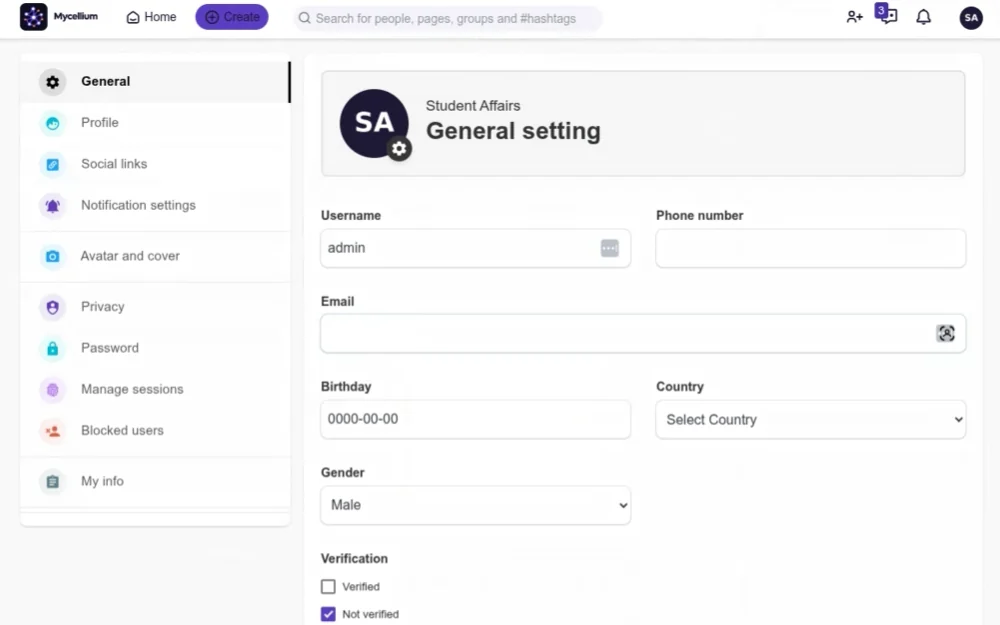Click the Student Affairs name text
Screen dimensions: 1000x625
[x=473, y=106]
